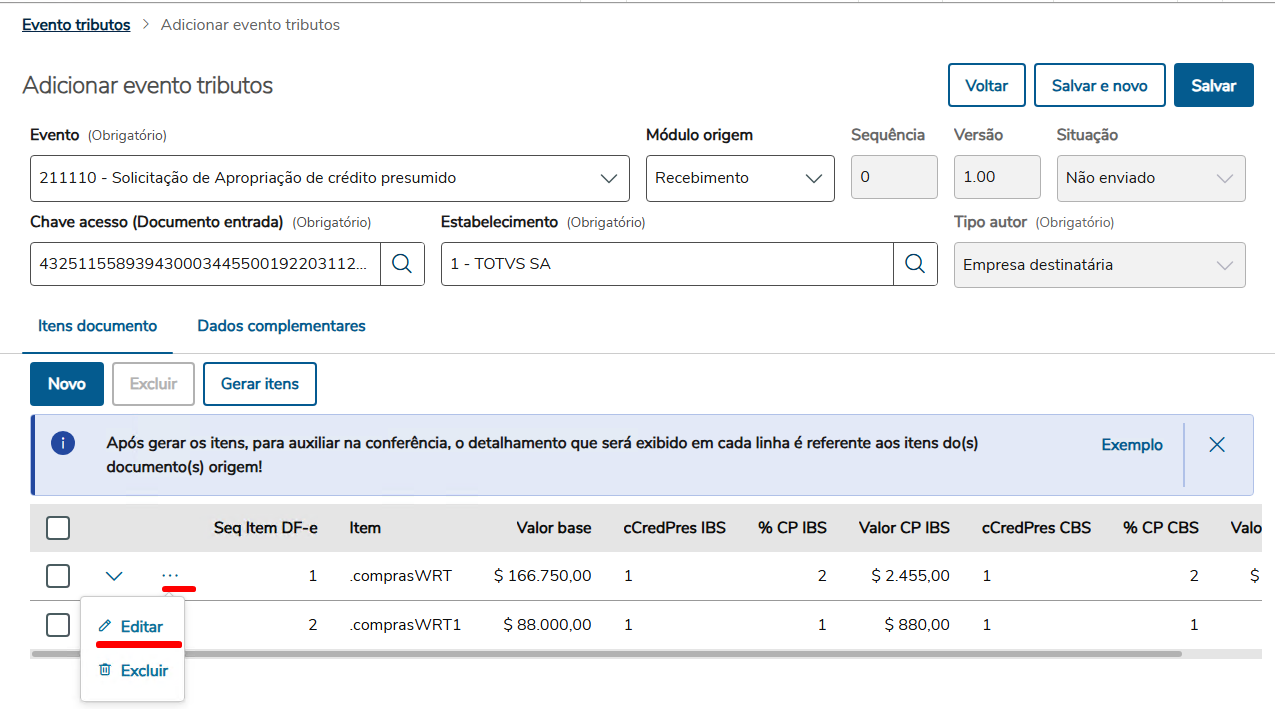Toggle select-all checkbox in table header

58,527
